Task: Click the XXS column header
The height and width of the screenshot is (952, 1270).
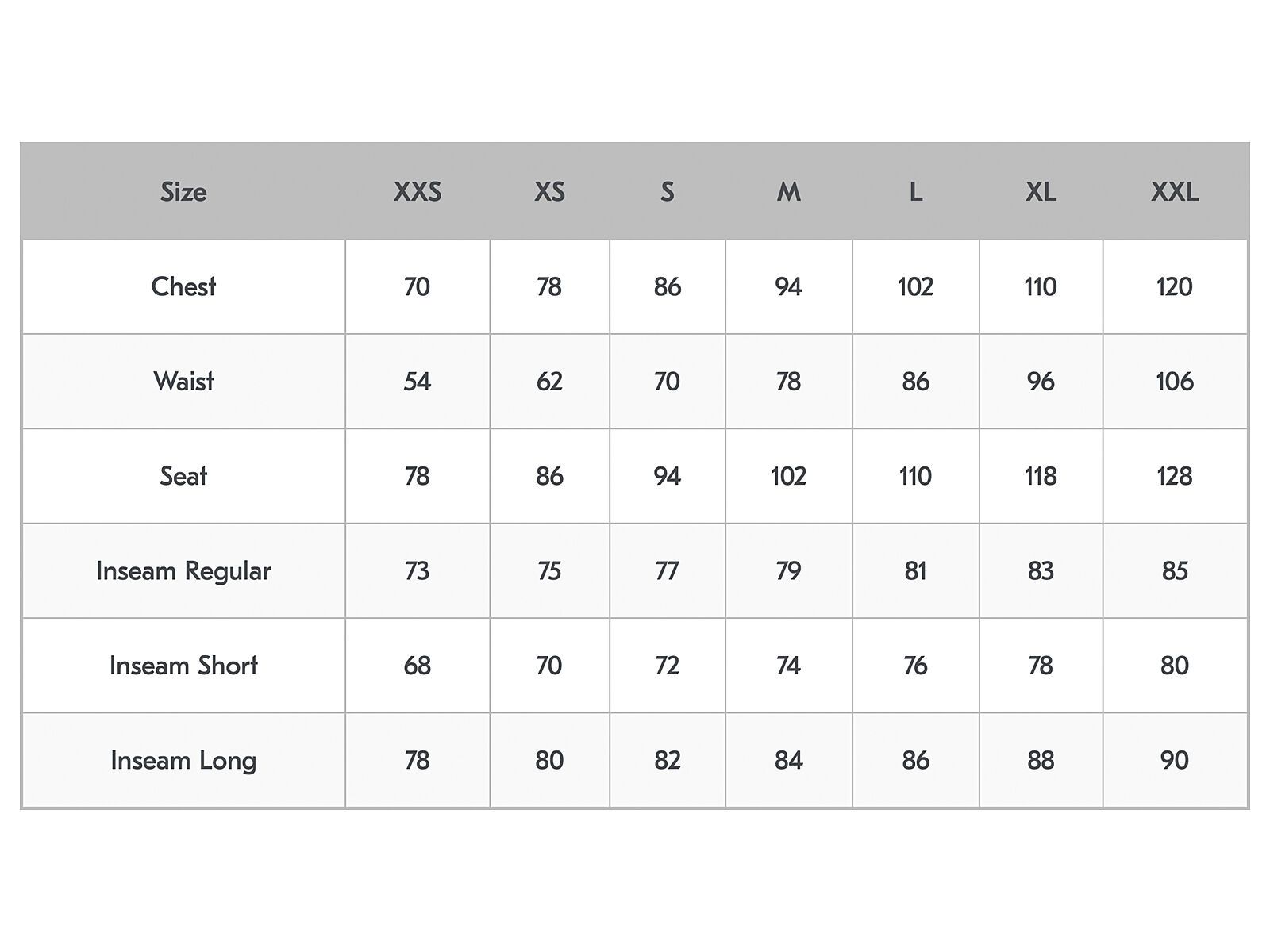Action: click(x=418, y=192)
